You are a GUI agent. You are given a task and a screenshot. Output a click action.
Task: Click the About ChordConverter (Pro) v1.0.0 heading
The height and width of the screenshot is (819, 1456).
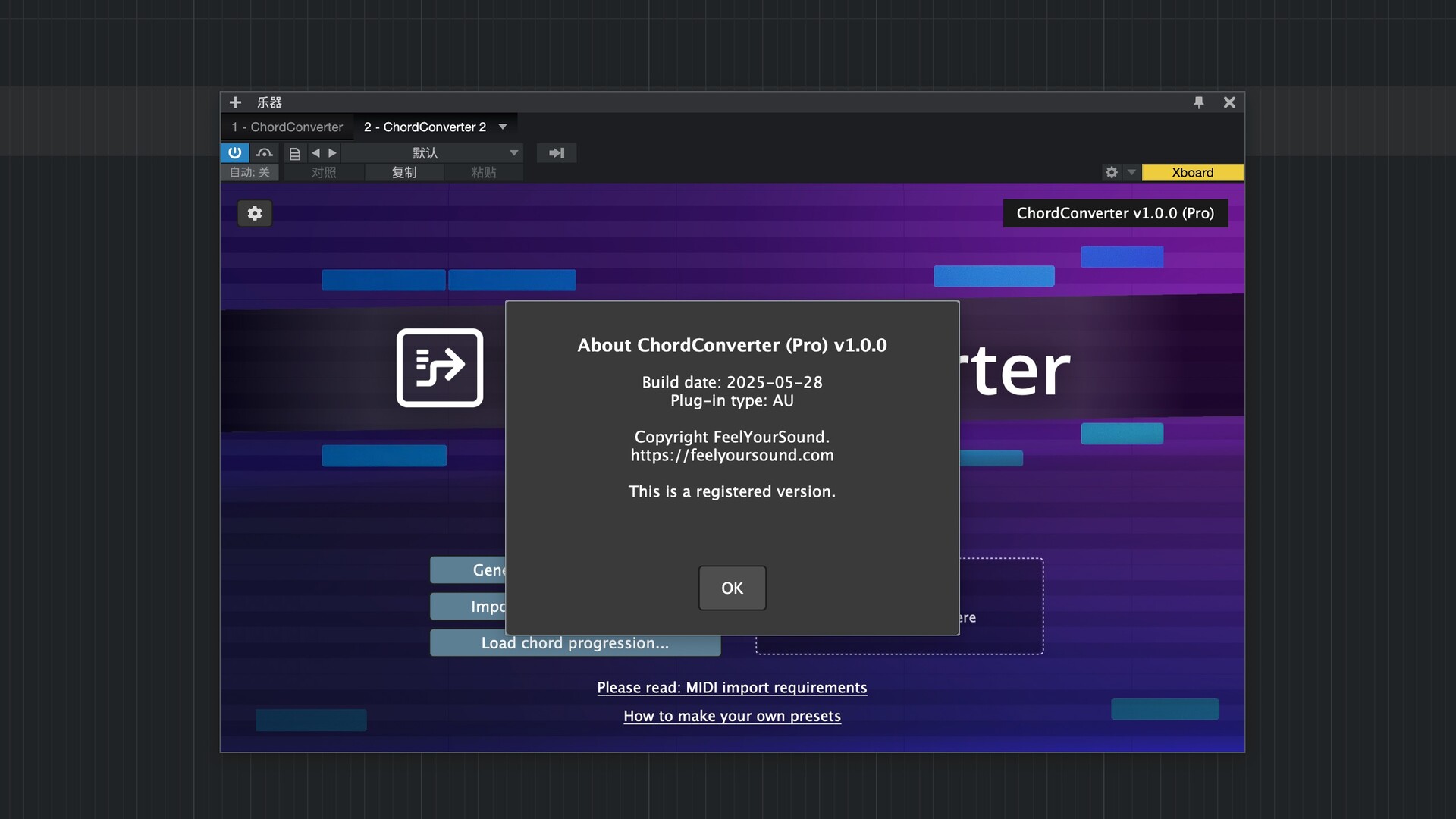732,345
